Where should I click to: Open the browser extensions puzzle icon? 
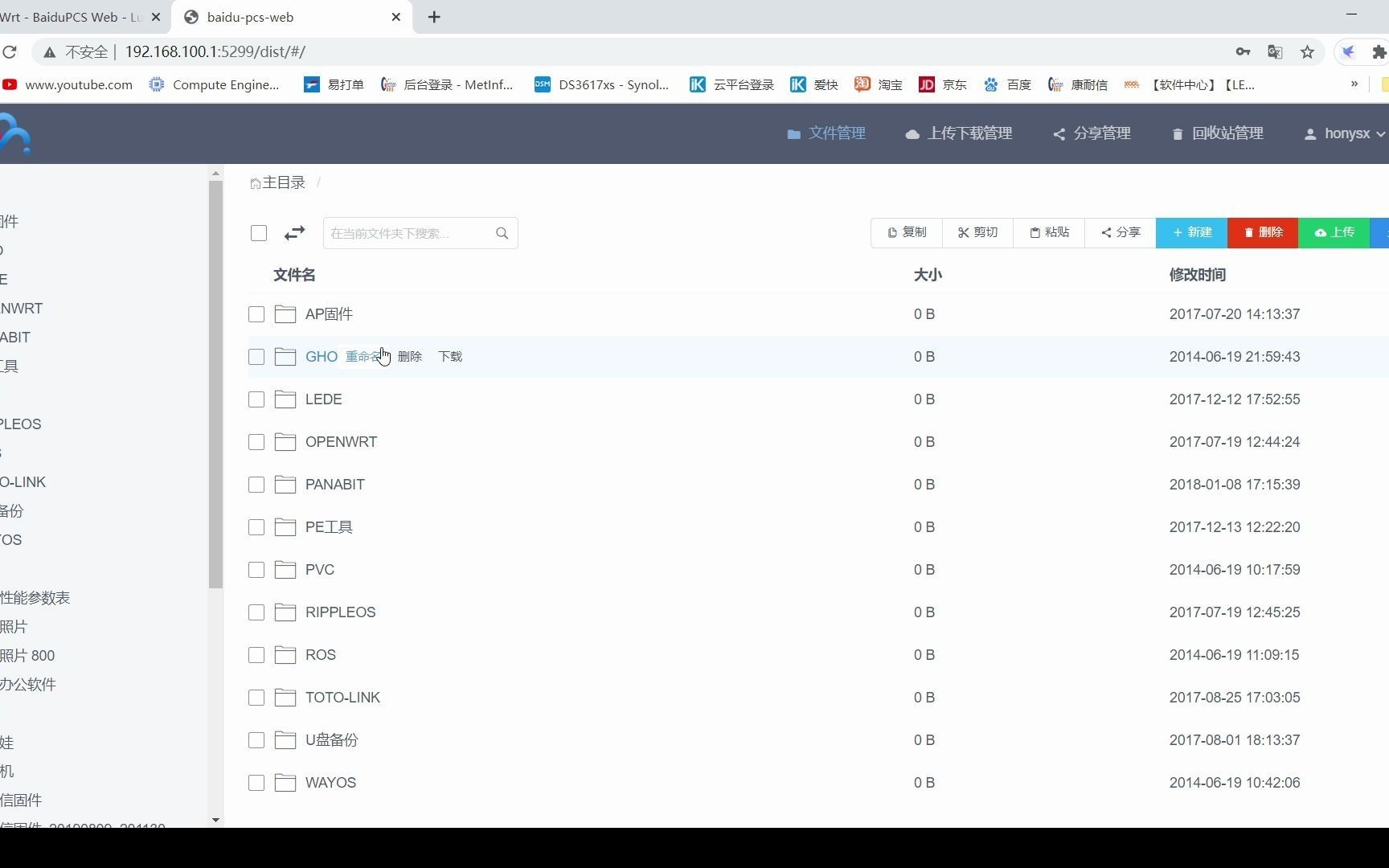(x=1379, y=51)
